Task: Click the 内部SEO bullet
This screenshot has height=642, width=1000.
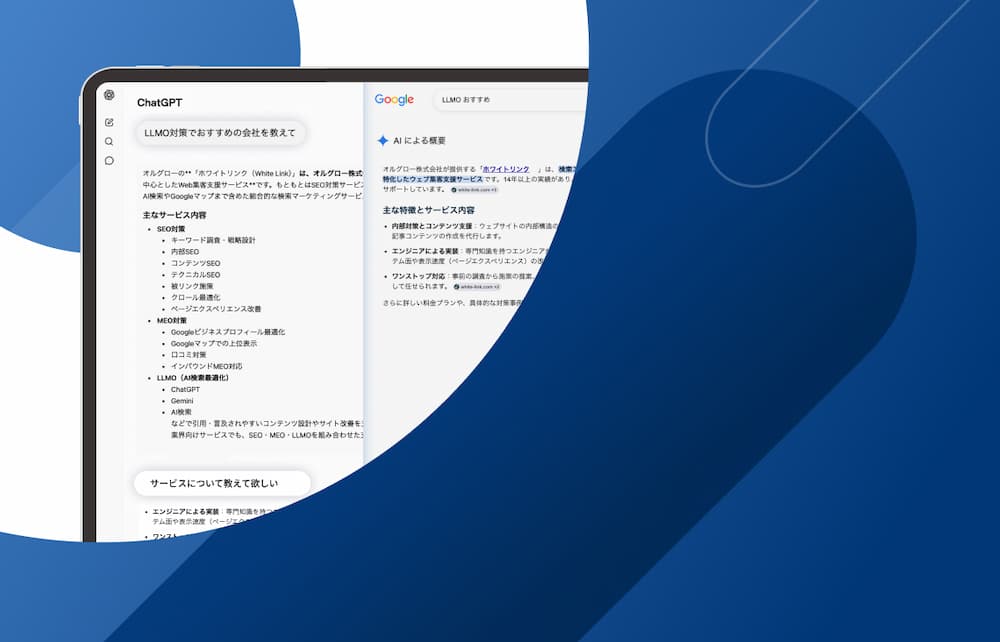Action: click(185, 252)
